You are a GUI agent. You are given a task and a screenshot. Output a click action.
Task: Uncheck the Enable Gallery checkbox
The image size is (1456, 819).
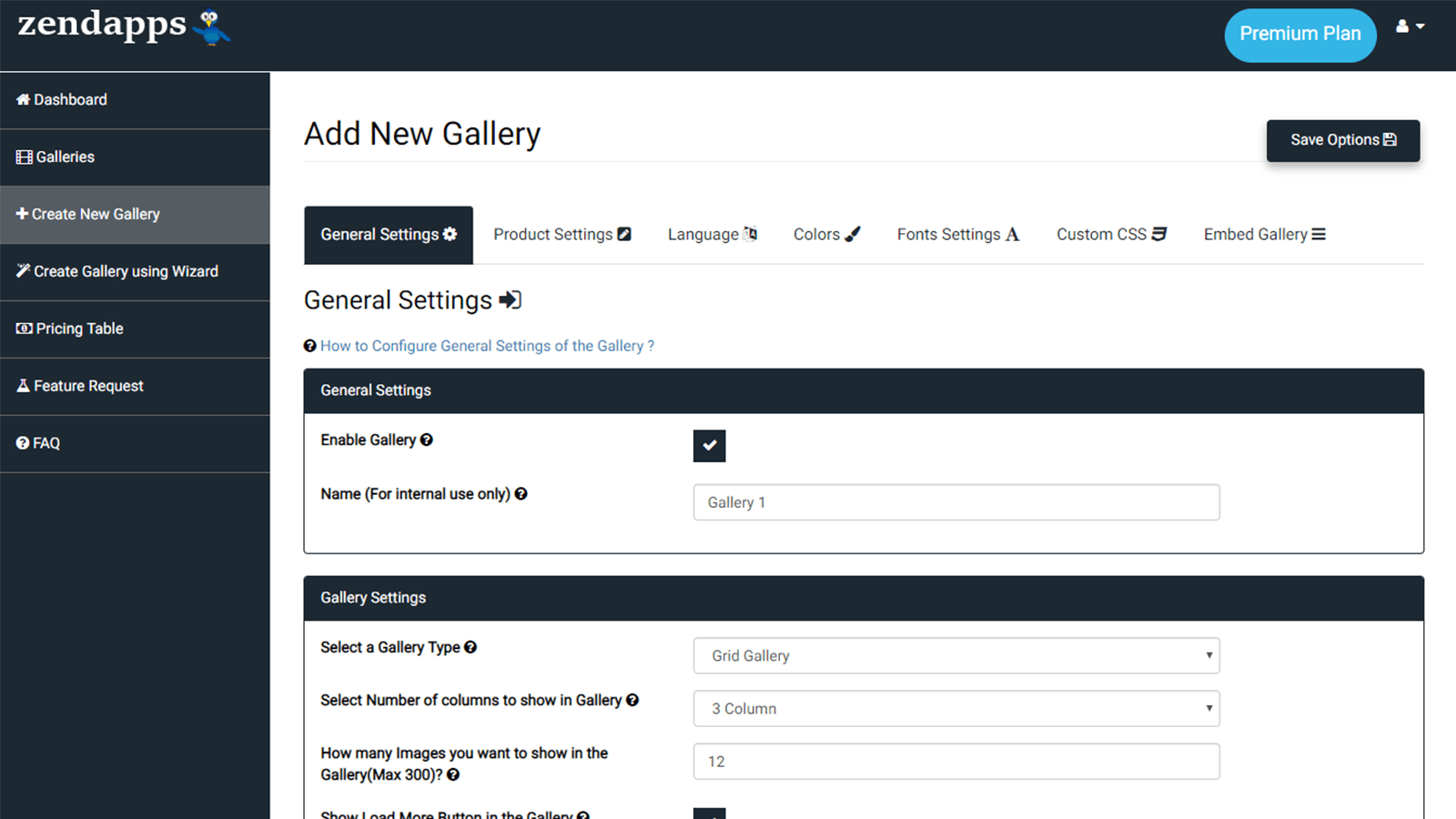point(710,446)
